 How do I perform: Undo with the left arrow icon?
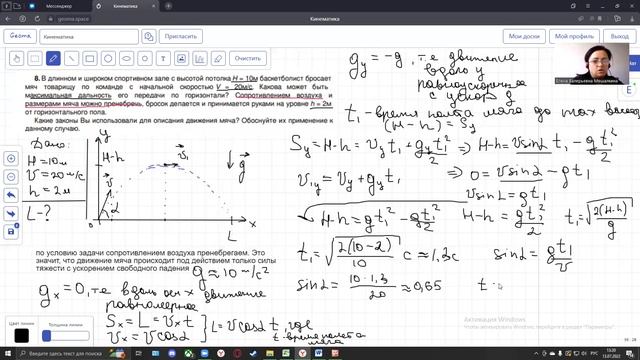[x=11, y=195]
